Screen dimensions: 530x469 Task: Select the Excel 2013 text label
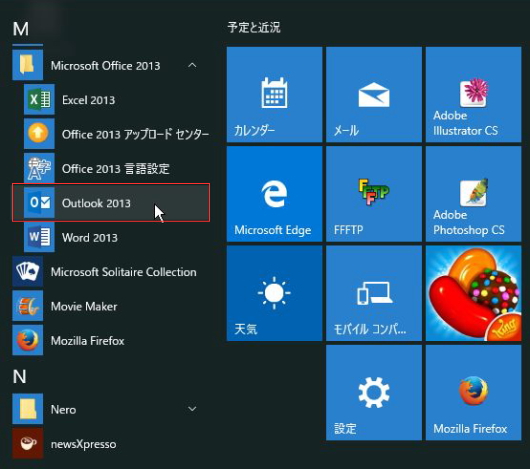click(x=89, y=100)
